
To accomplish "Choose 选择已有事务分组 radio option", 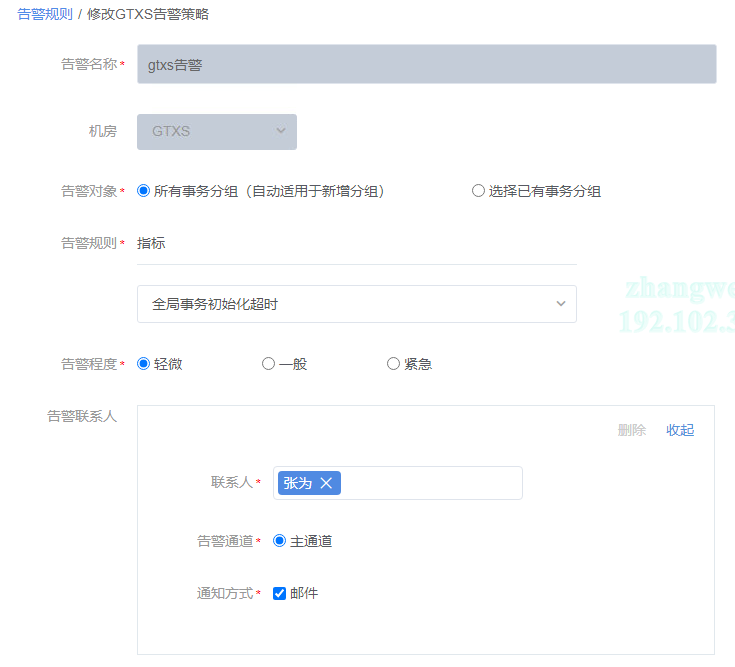I will (x=478, y=191).
